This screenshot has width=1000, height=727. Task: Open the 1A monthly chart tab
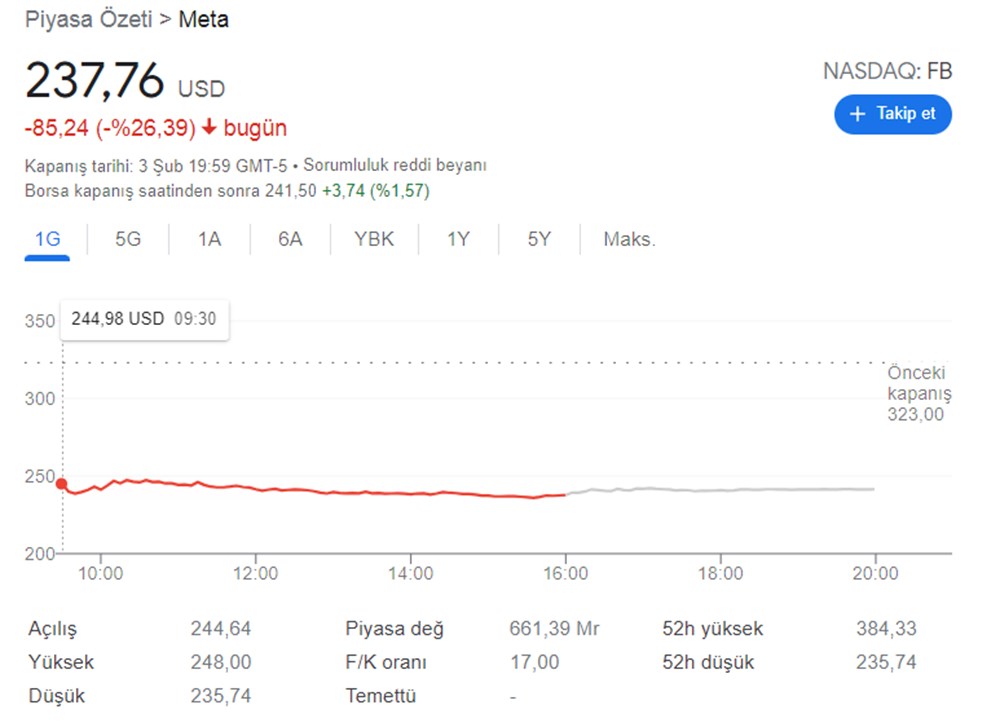(209, 240)
